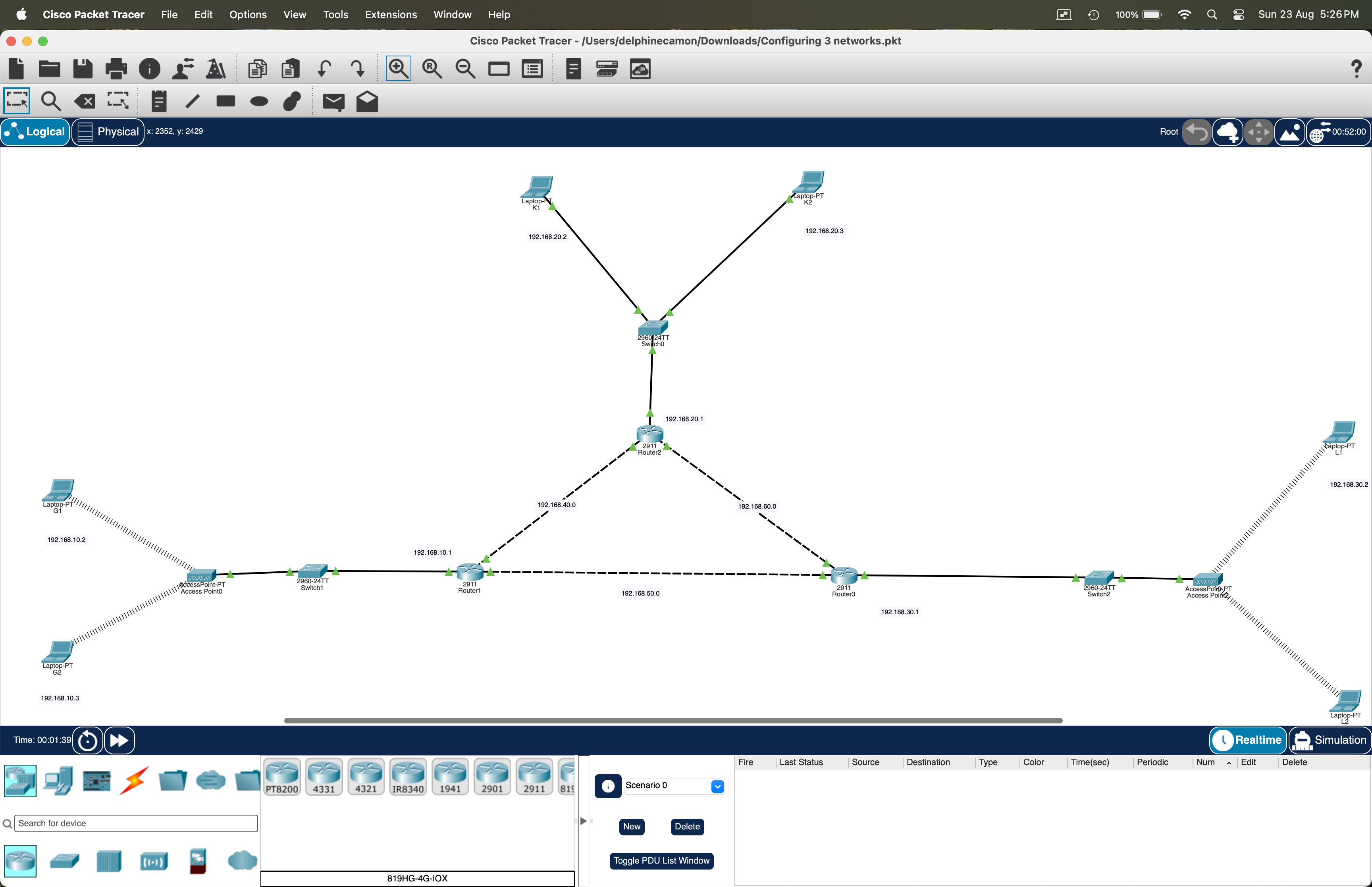Add a PT8200 router from device list
The width and height of the screenshot is (1372, 887).
281,777
